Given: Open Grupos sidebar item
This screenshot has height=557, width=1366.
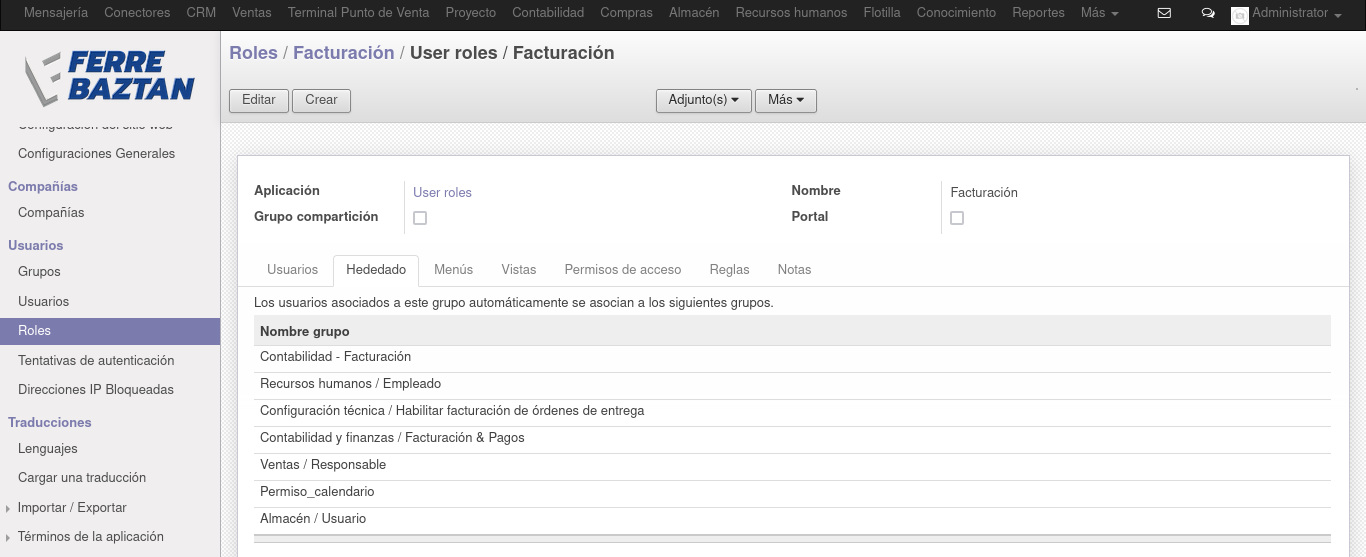Looking at the screenshot, I should (x=39, y=272).
